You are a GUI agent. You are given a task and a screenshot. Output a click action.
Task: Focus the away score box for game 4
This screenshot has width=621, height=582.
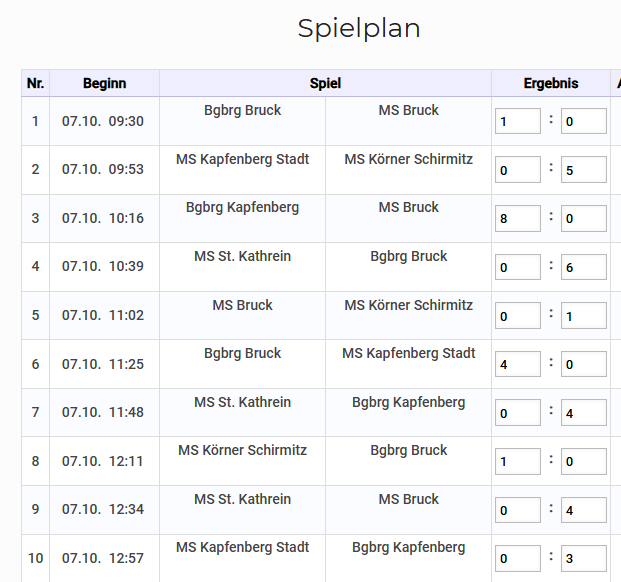click(583, 267)
